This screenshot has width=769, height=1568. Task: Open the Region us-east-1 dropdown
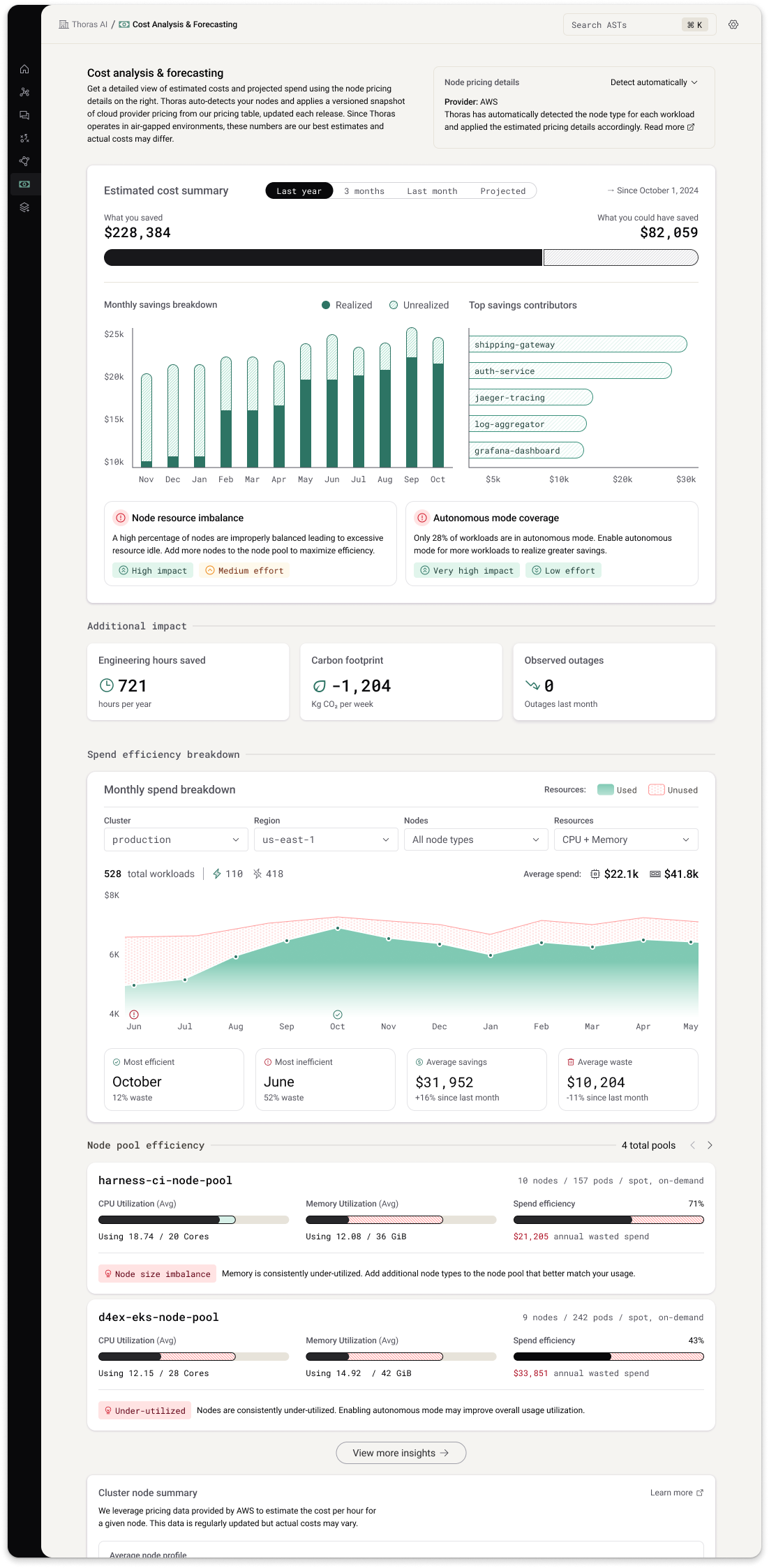(x=326, y=839)
